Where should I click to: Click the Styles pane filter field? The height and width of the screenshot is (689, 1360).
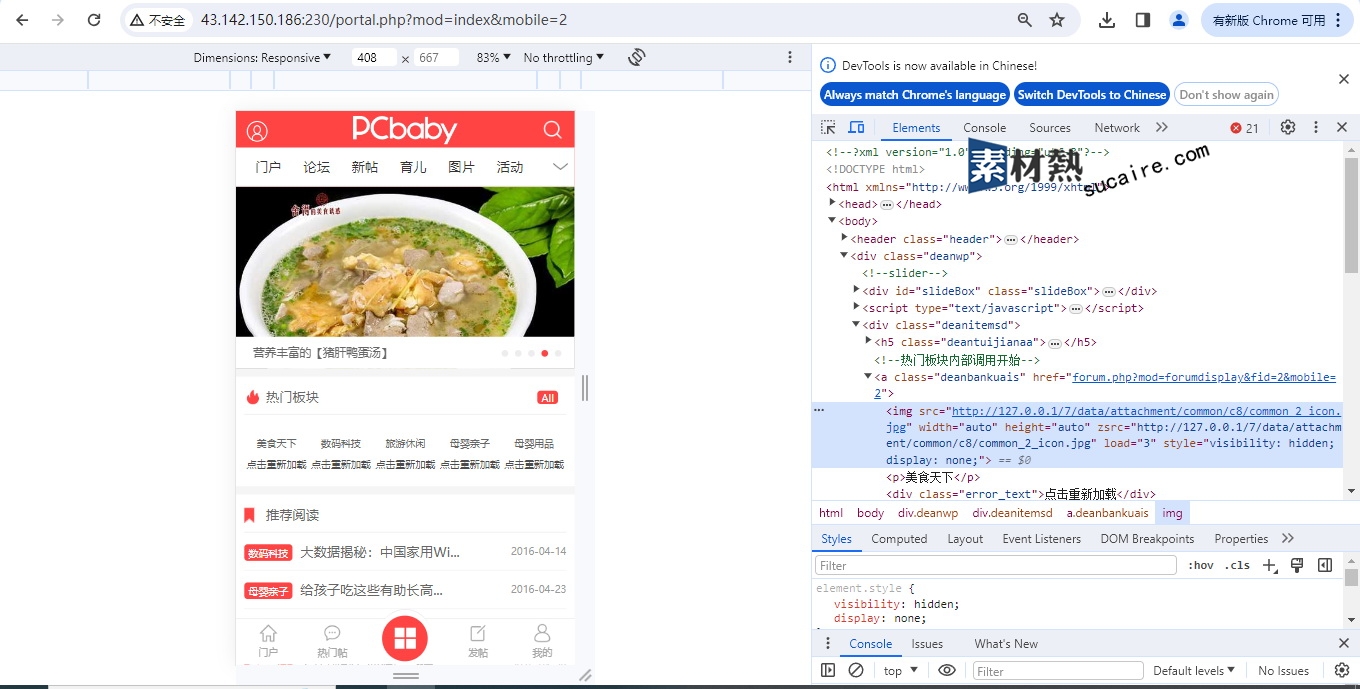point(997,565)
